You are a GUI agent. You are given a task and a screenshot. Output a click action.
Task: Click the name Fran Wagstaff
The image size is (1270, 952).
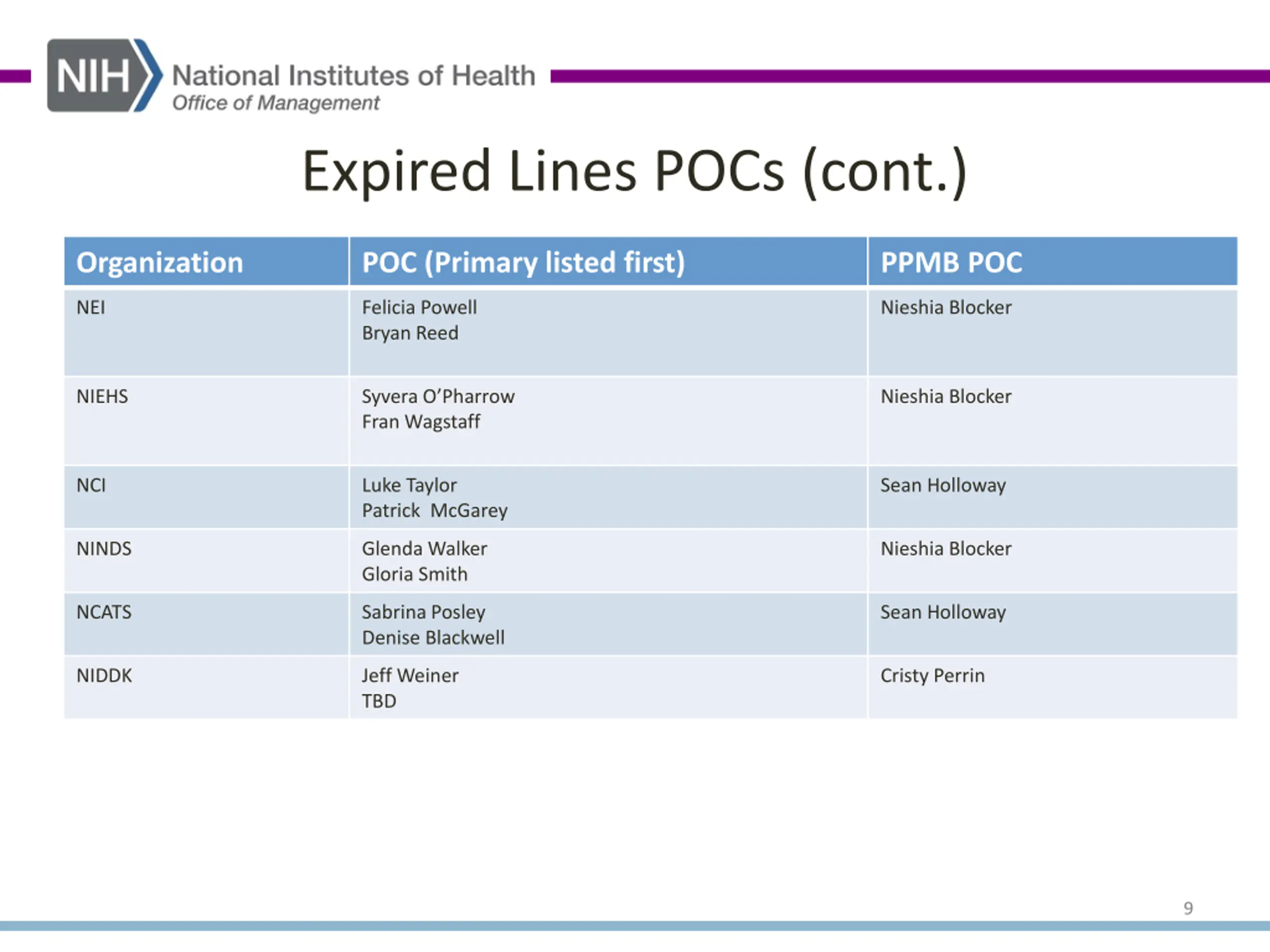420,422
